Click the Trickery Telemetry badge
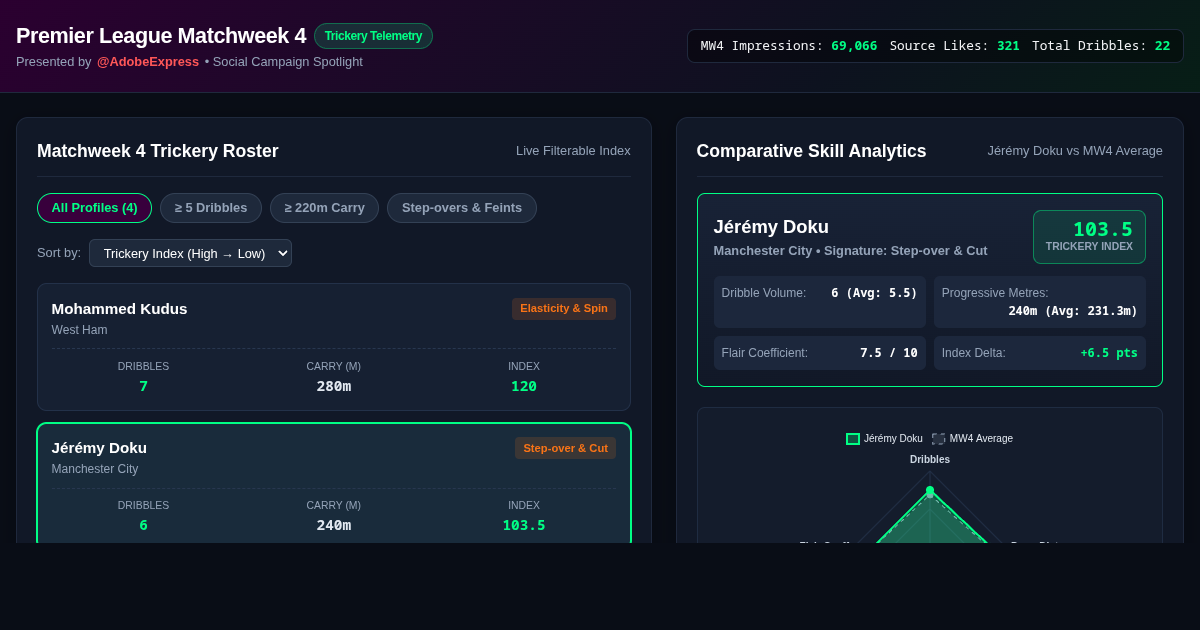Image resolution: width=1200 pixels, height=630 pixels. pos(373,36)
